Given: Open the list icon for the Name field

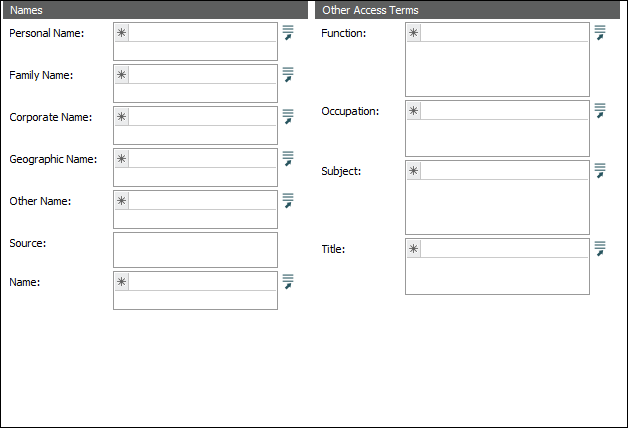Looking at the screenshot, I should point(288,281).
